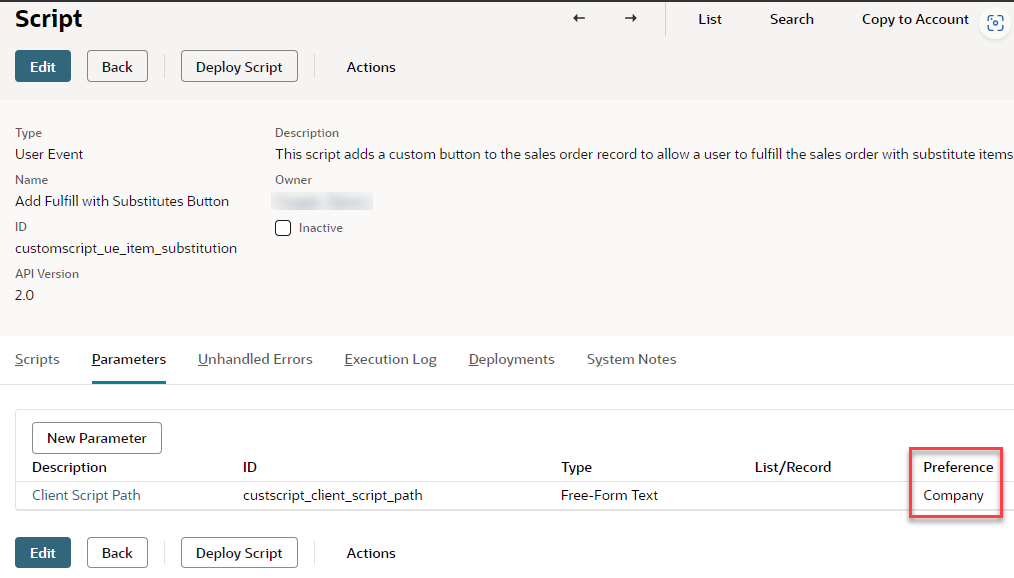Open the Client Script Path parameter link
Screen dimensions: 1014x578
[86, 495]
